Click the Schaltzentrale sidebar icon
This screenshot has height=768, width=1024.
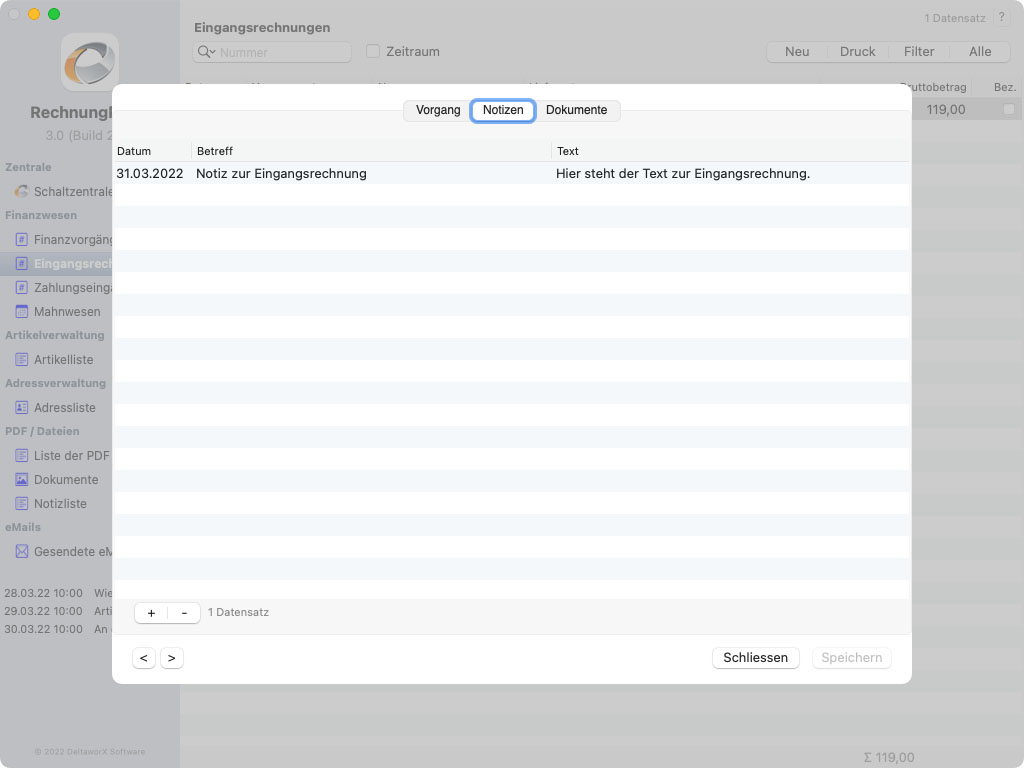point(22,191)
